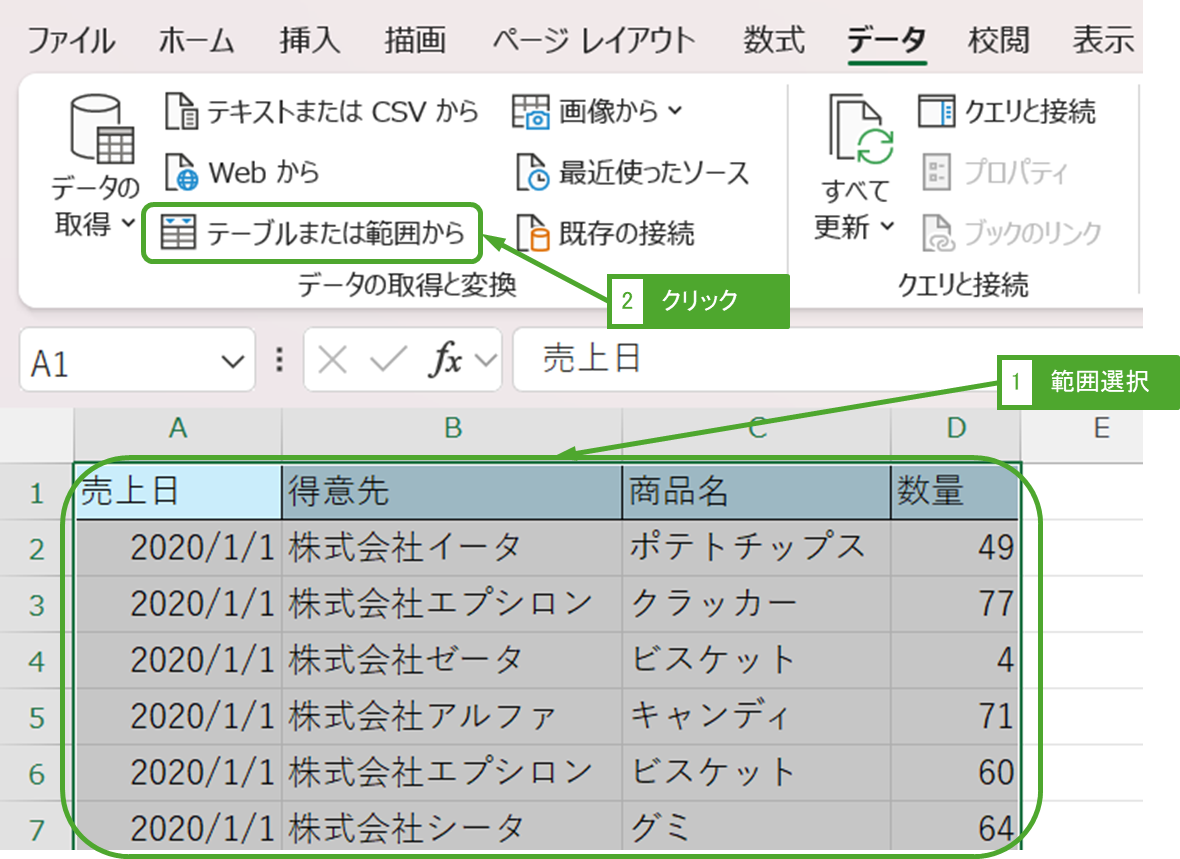This screenshot has width=1180, height=859.
Task: Click 既存の接続 existing connections
Action: pos(606,234)
